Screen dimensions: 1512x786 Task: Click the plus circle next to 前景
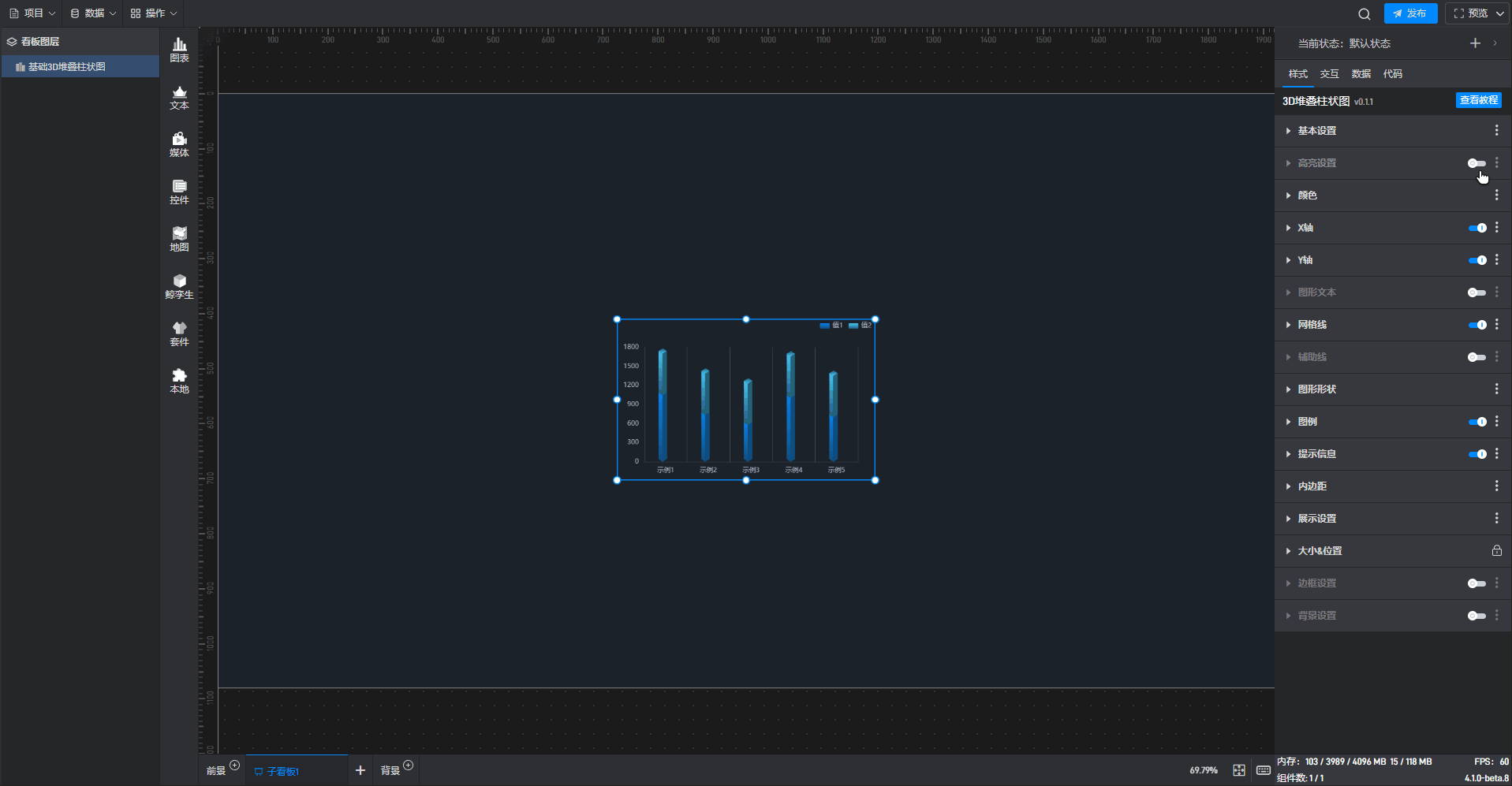coord(234,766)
